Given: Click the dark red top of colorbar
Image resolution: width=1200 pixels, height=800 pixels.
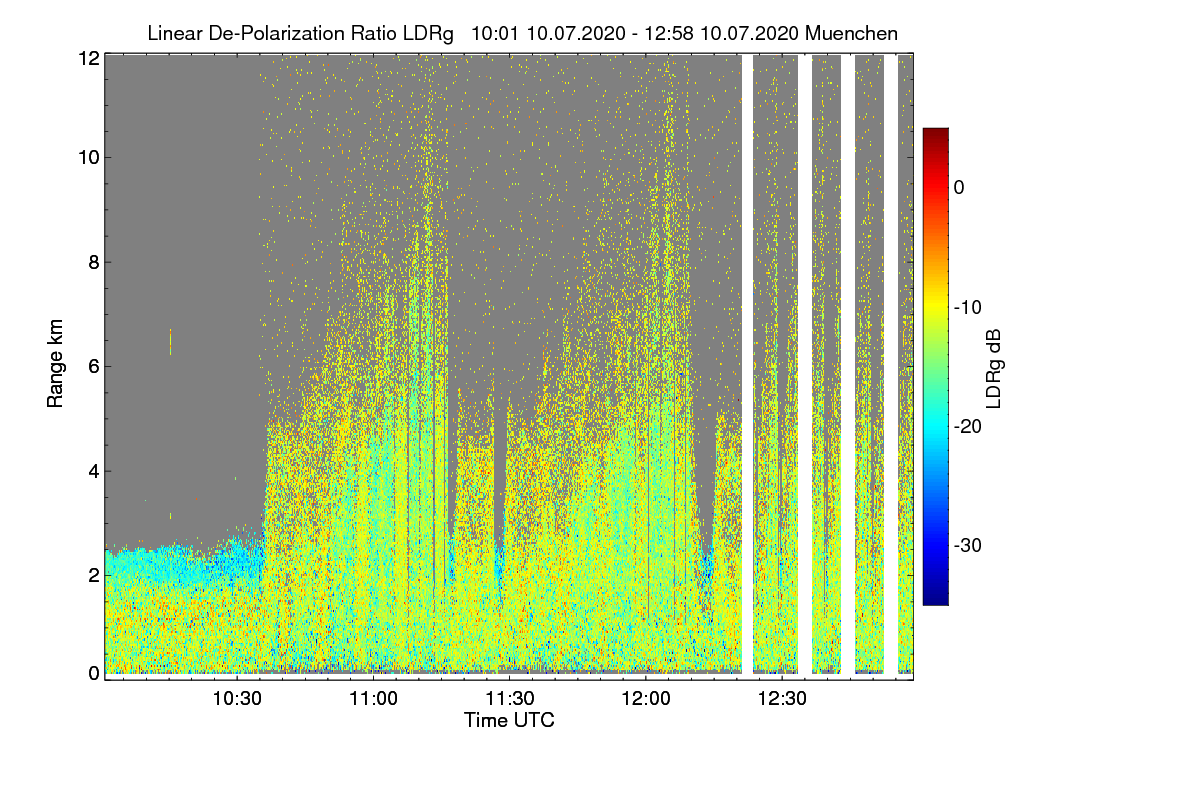Looking at the screenshot, I should [935, 135].
